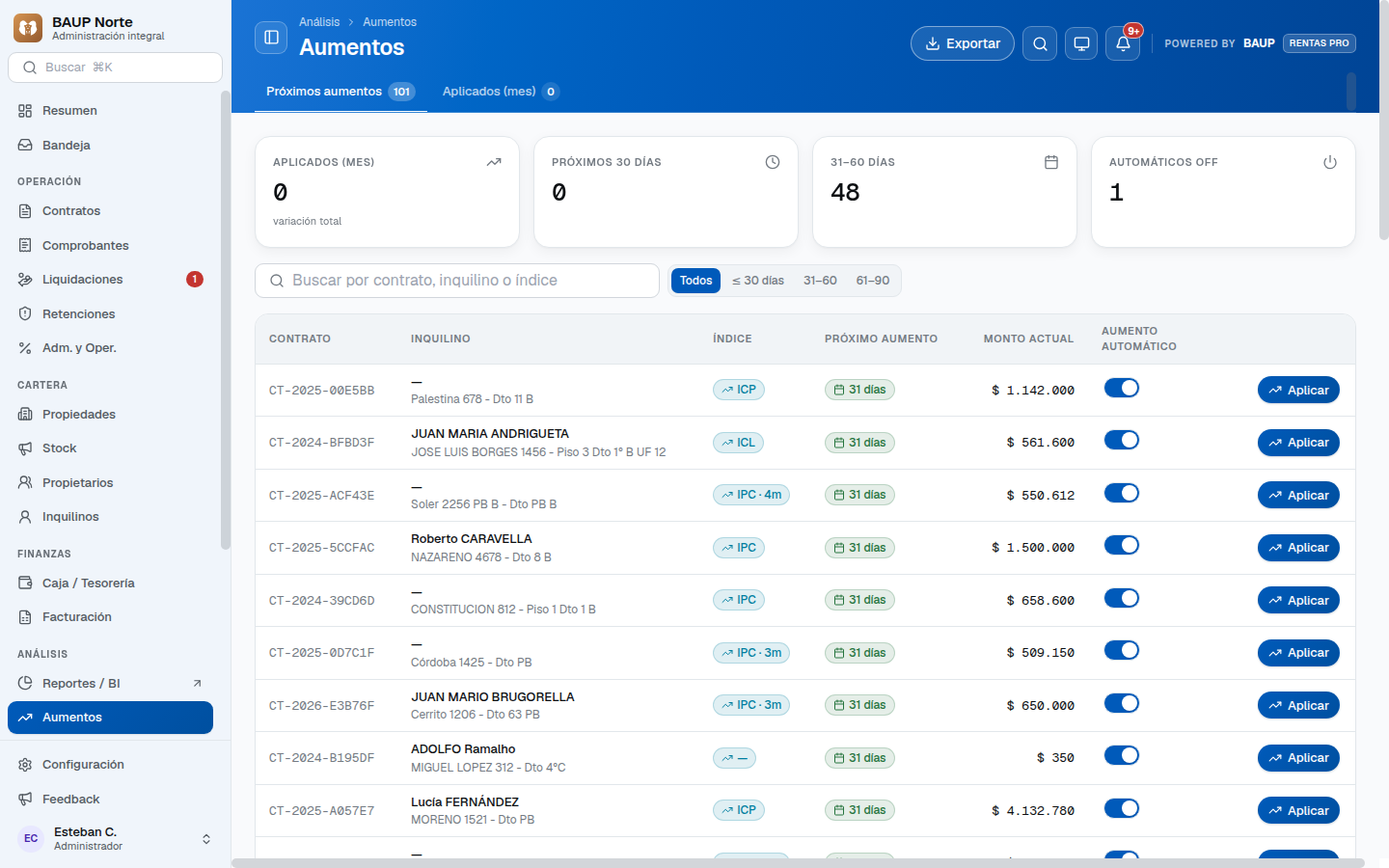
Task: Open Adm. y Oper. section
Action: click(x=110, y=348)
